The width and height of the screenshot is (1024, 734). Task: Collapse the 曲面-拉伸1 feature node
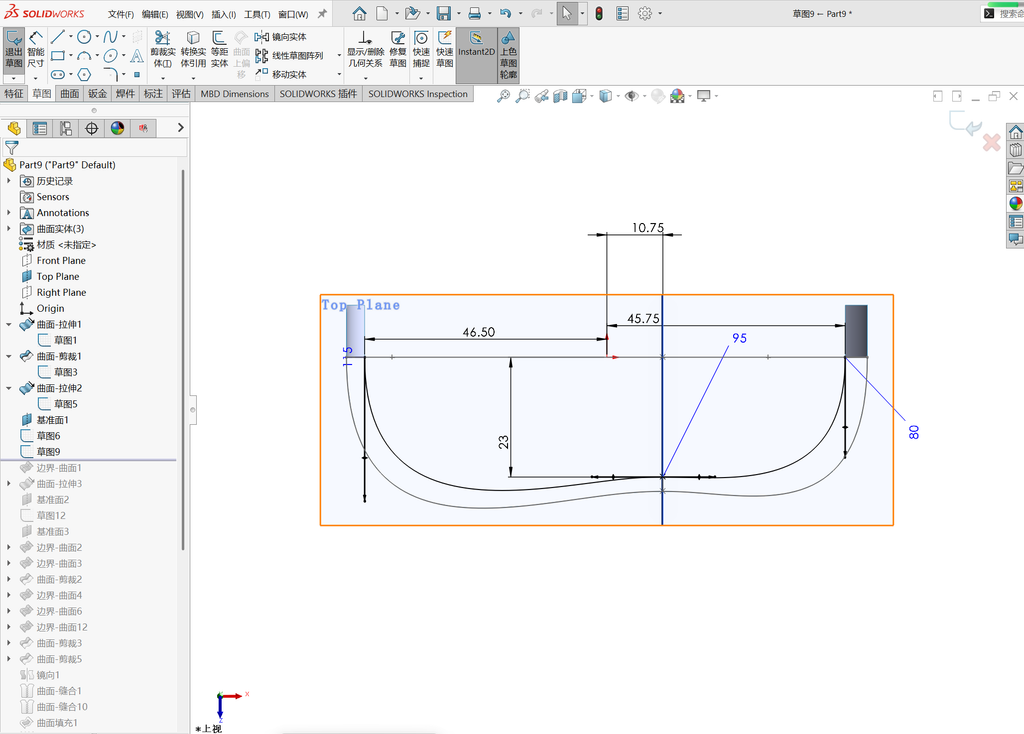(x=8, y=324)
